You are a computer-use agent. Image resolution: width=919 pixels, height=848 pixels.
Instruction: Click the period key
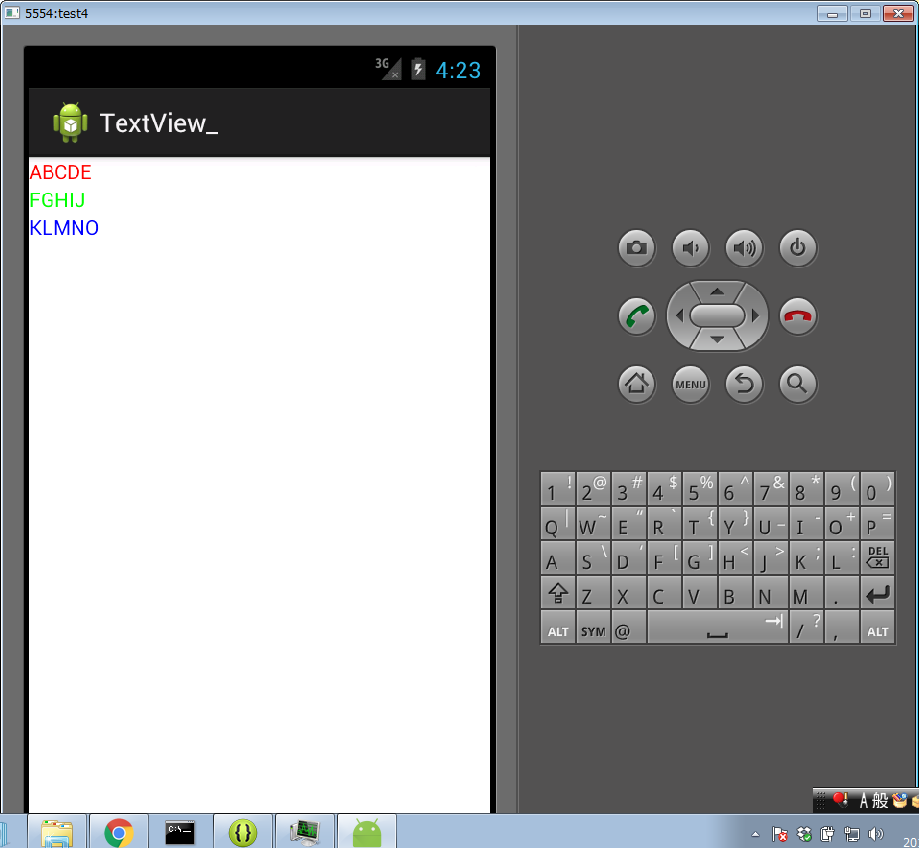coord(842,592)
